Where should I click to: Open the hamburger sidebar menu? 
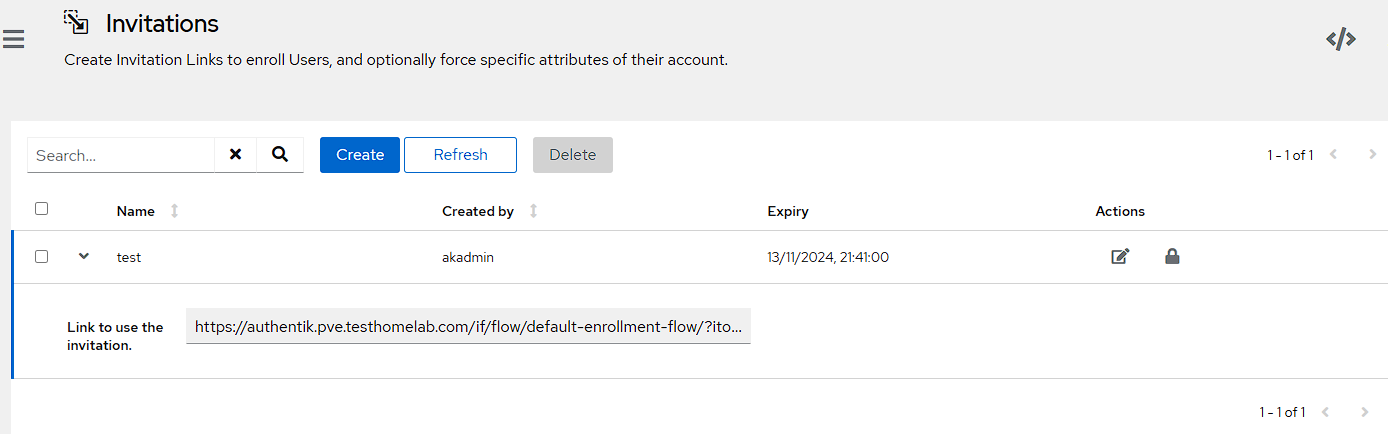coord(14,40)
